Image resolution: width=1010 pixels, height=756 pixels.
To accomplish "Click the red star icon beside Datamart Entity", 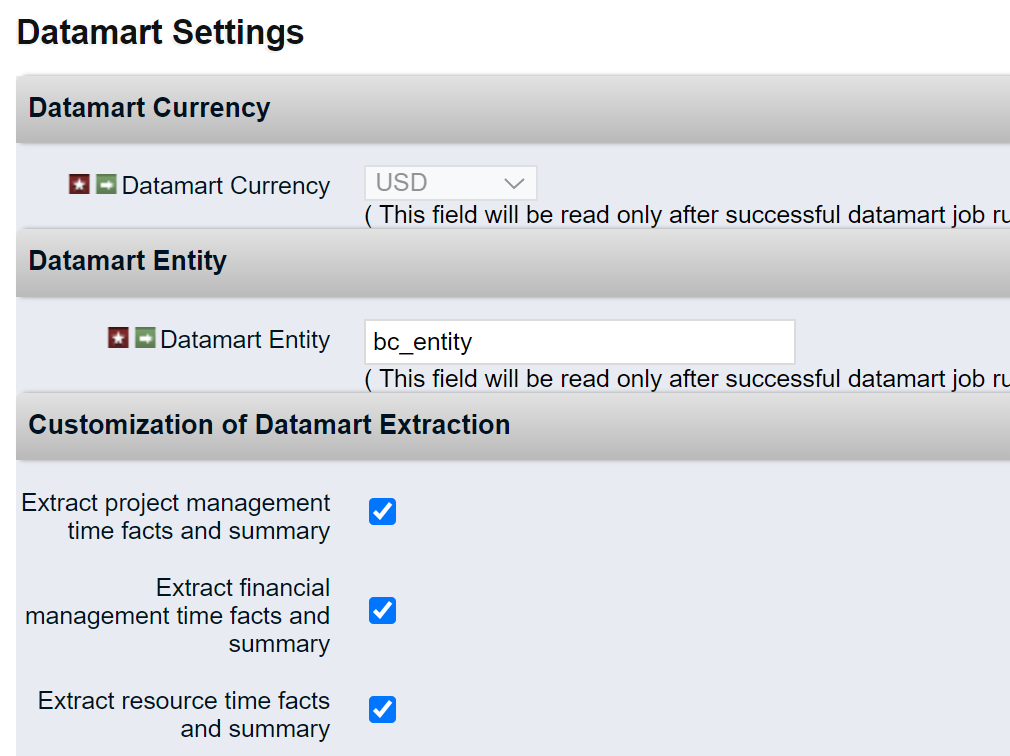I will [118, 339].
